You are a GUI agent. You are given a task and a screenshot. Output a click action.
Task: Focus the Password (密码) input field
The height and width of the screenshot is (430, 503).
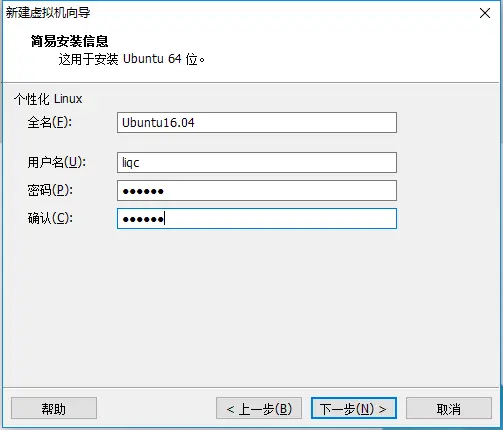[257, 191]
